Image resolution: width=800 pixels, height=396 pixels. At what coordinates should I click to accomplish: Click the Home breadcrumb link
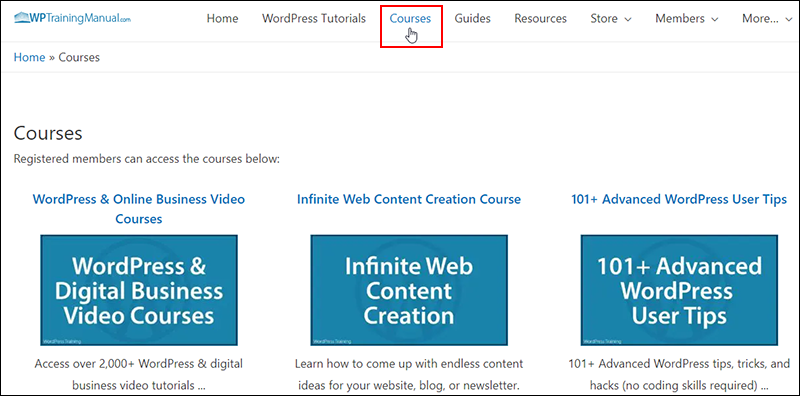tap(29, 57)
